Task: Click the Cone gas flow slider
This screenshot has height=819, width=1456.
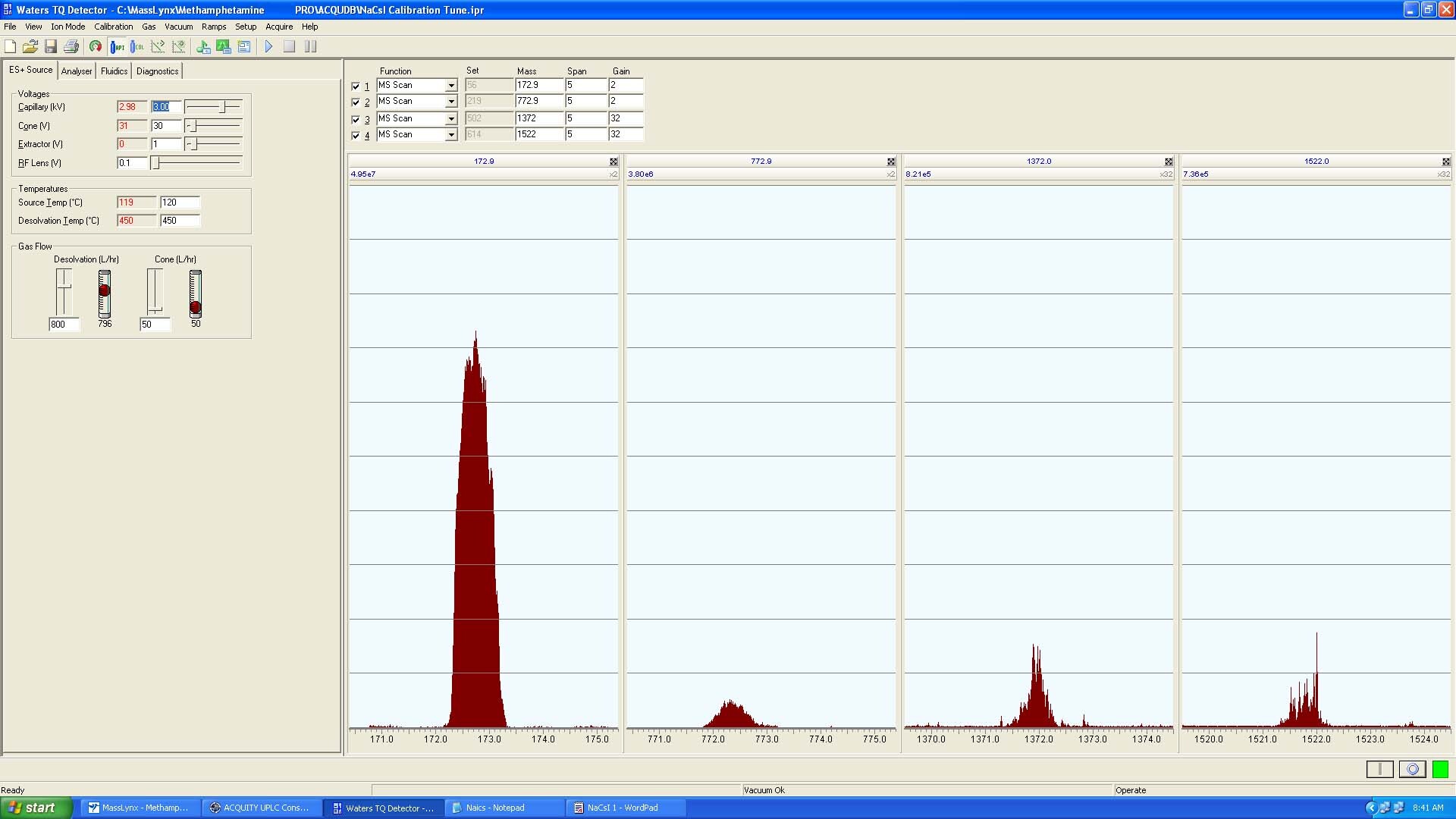Action: coord(155,291)
